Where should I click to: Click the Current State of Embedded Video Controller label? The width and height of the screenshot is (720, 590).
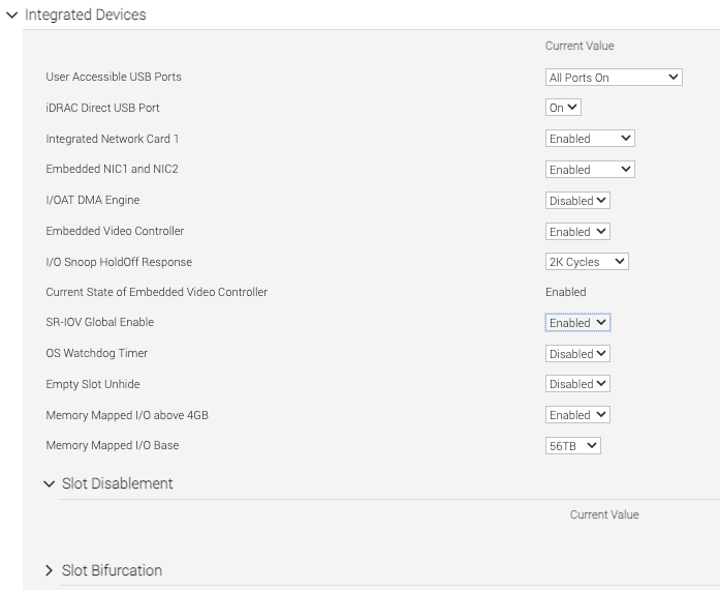click(156, 292)
